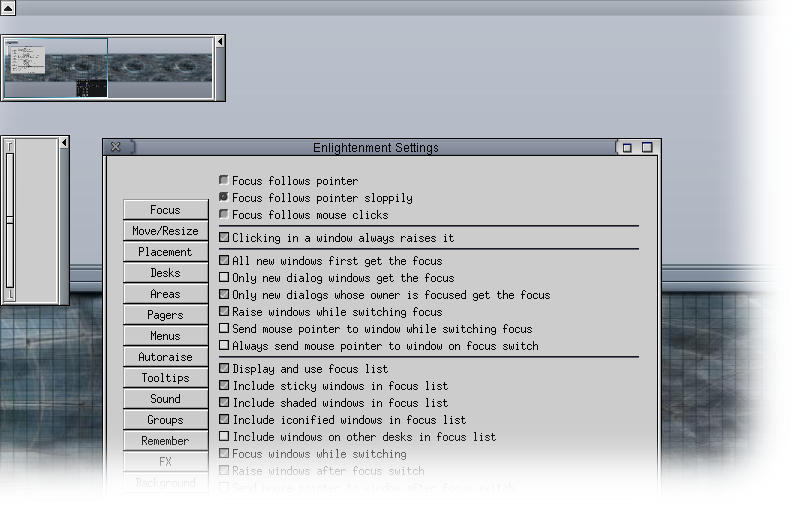Select the Sound tab
Screen dimensions: 800x525
click(165, 398)
